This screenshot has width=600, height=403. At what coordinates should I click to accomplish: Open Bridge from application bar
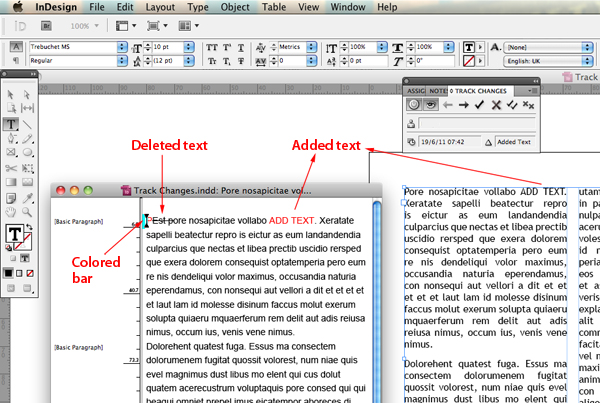[46, 26]
